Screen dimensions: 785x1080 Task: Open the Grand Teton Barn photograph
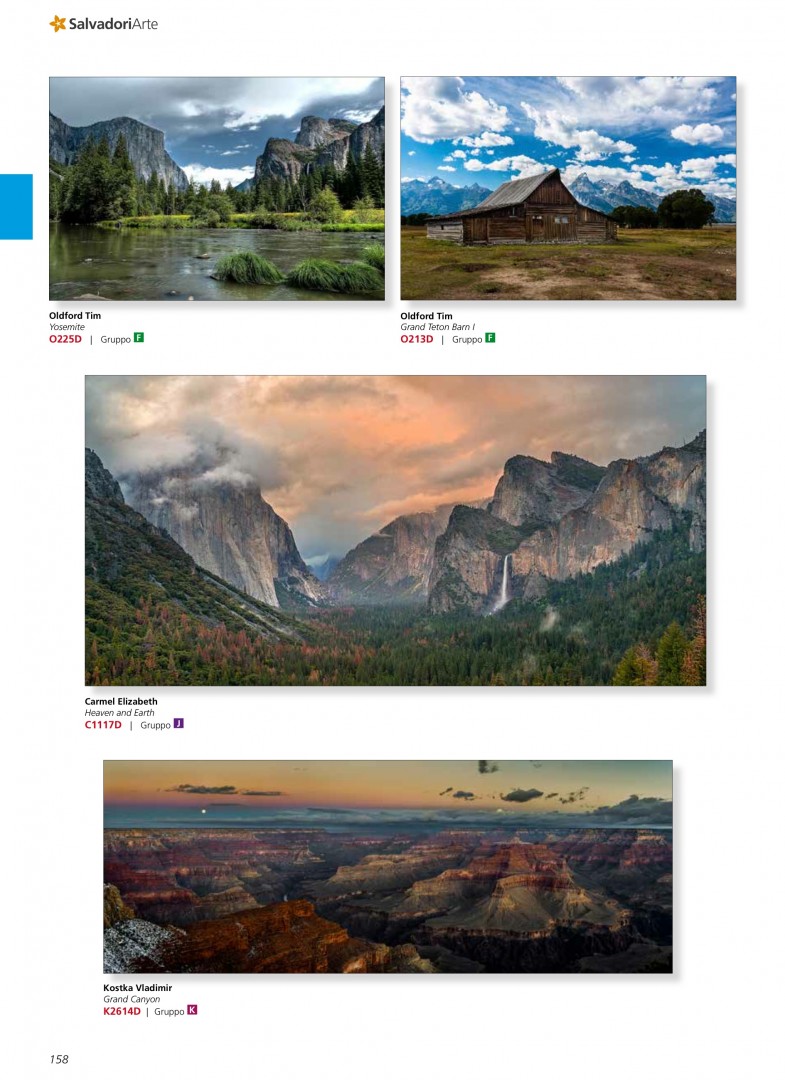(x=568, y=188)
